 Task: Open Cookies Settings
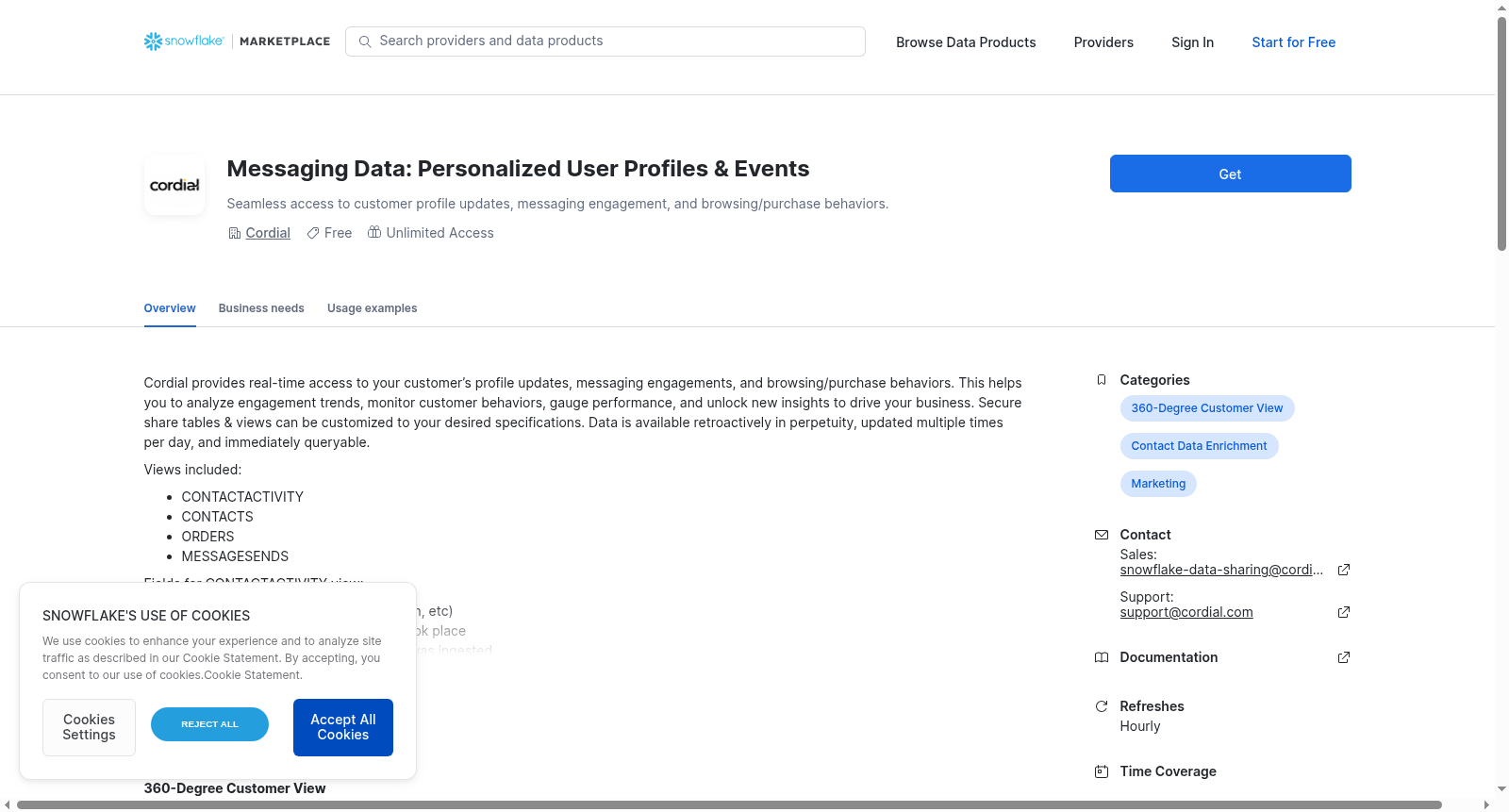89,727
